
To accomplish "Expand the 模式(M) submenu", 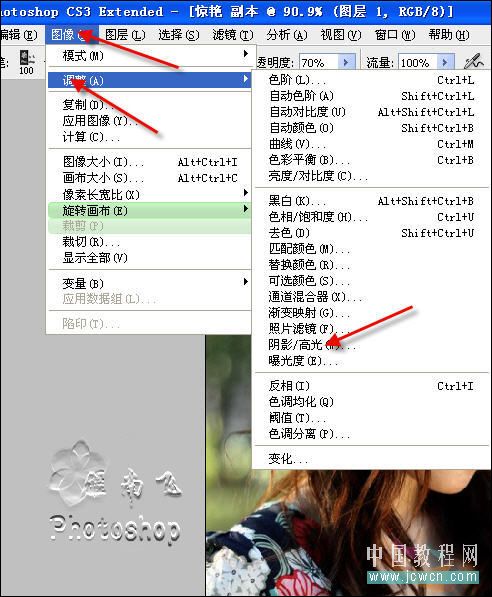I will [x=149, y=56].
